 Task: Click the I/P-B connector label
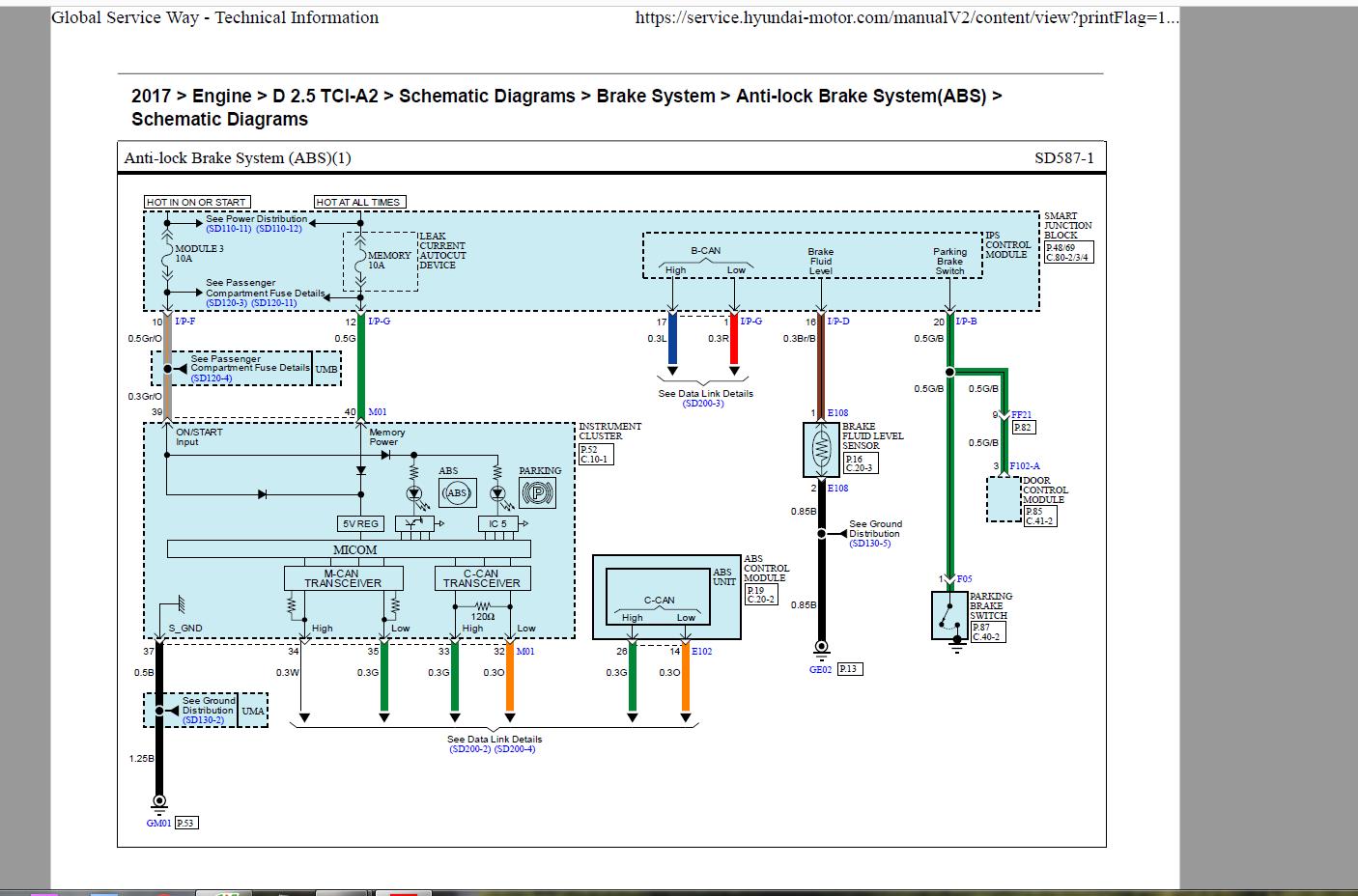point(967,321)
